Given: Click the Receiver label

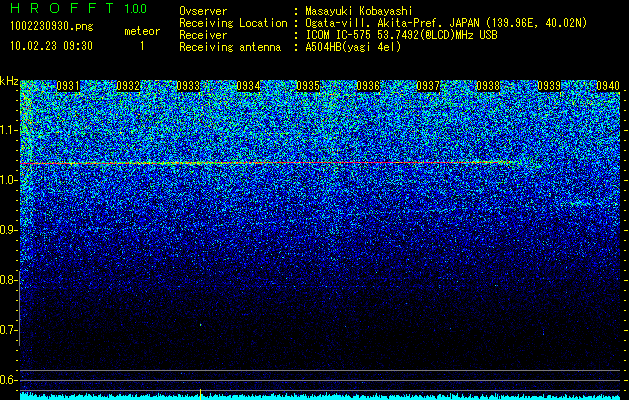Looking at the screenshot, I should [203, 35].
